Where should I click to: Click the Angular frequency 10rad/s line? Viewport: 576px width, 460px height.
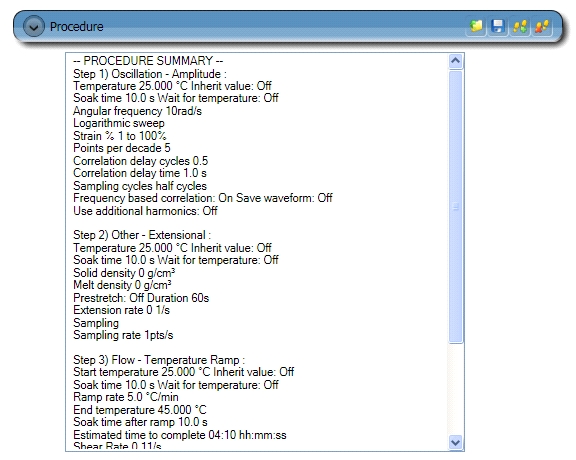click(137, 111)
